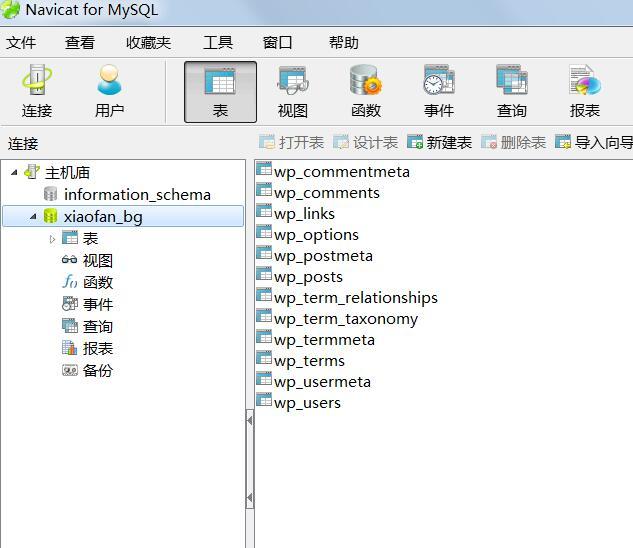The width and height of the screenshot is (633, 548).
Task: Select the 主机庙 connection in the tree
Action: (x=67, y=172)
